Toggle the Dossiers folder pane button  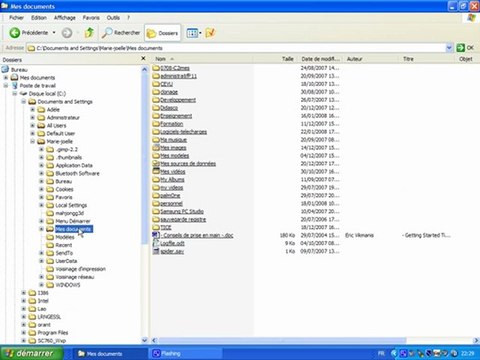163,33
